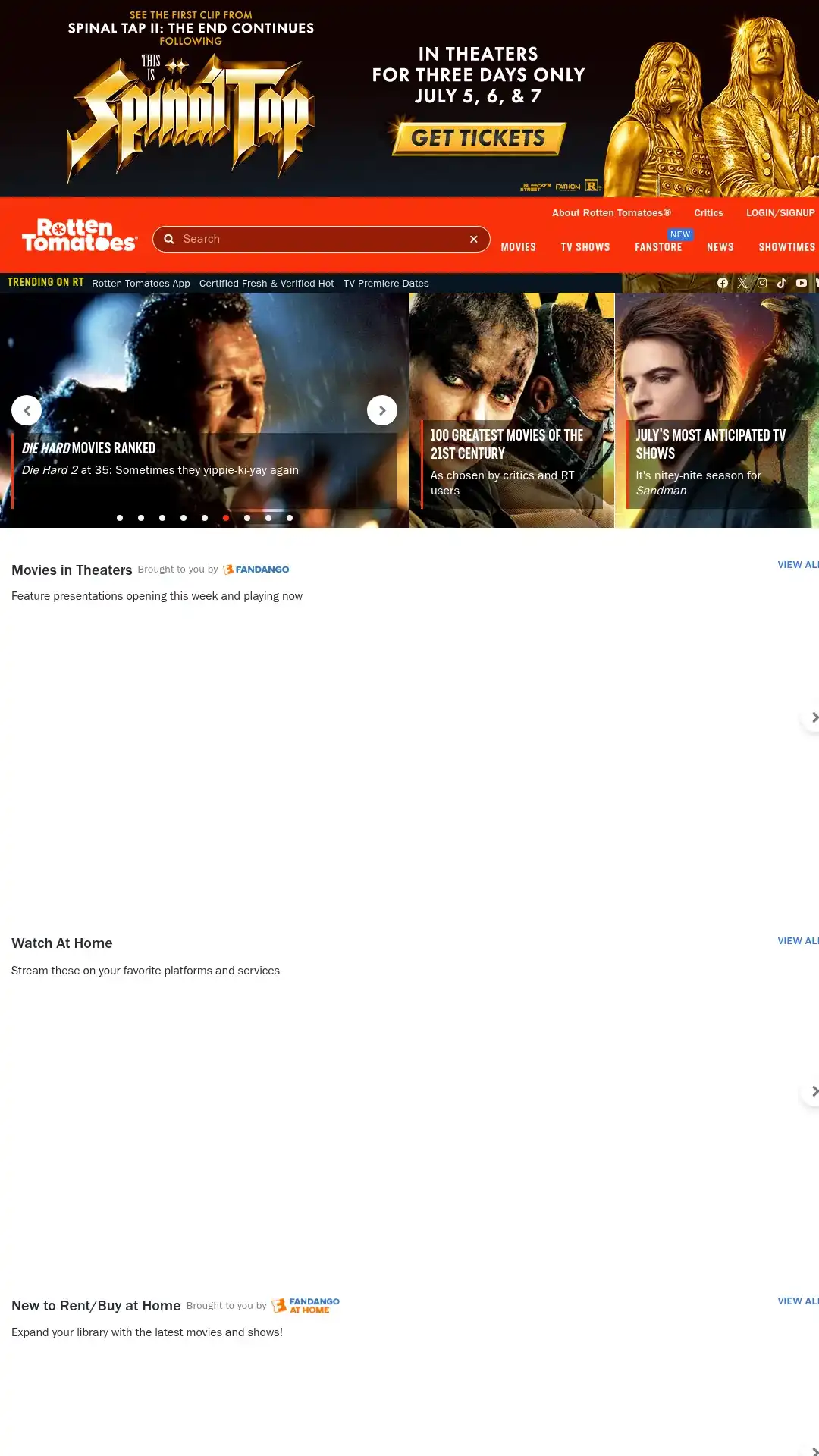819x1456 pixels.
Task: Open the TV Shows menu
Action: point(585,247)
